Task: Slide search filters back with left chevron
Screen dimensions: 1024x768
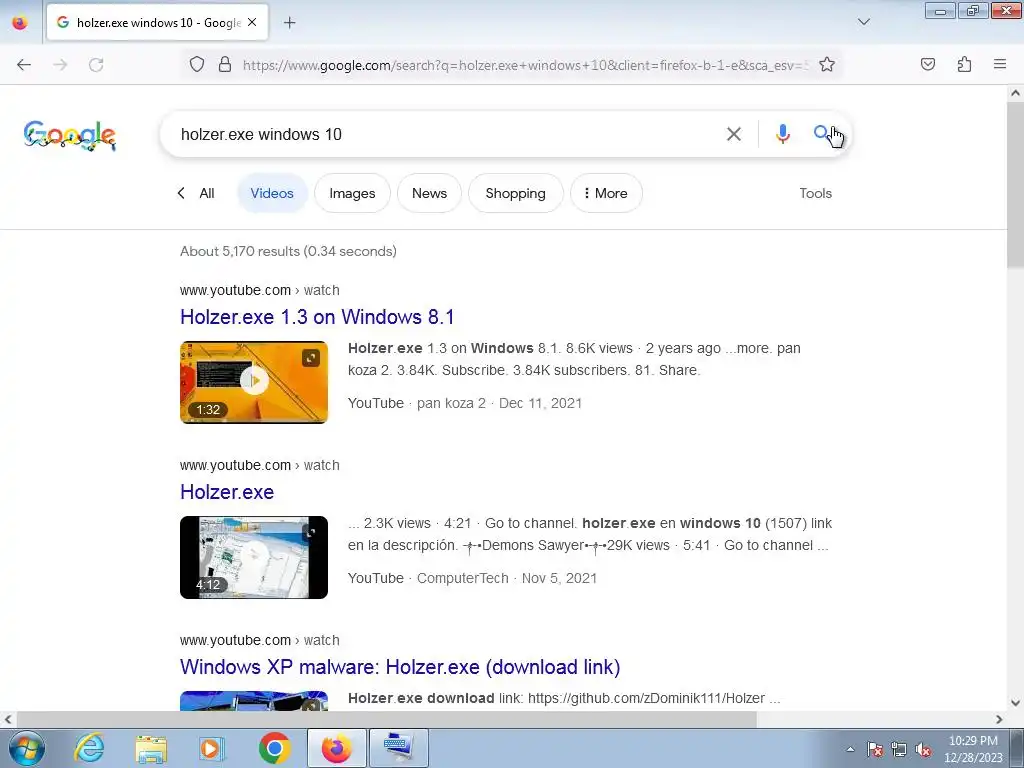Action: click(x=182, y=193)
